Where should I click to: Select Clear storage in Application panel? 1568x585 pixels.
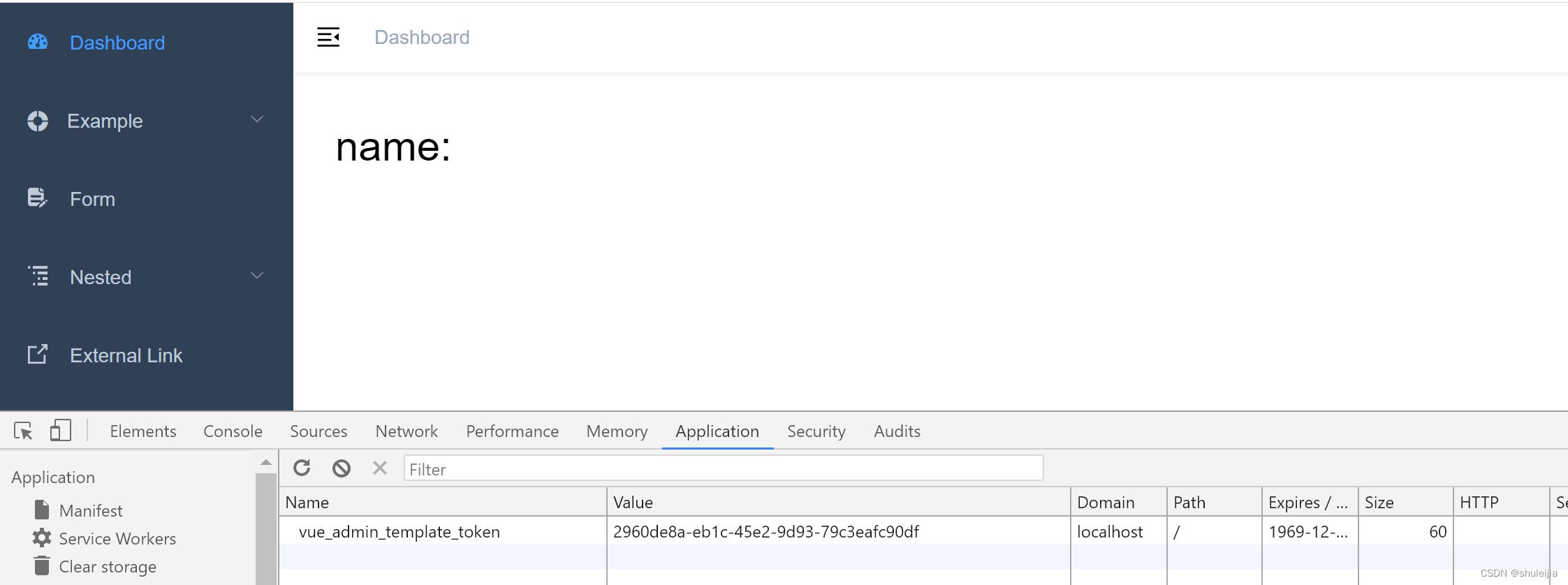tap(108, 566)
